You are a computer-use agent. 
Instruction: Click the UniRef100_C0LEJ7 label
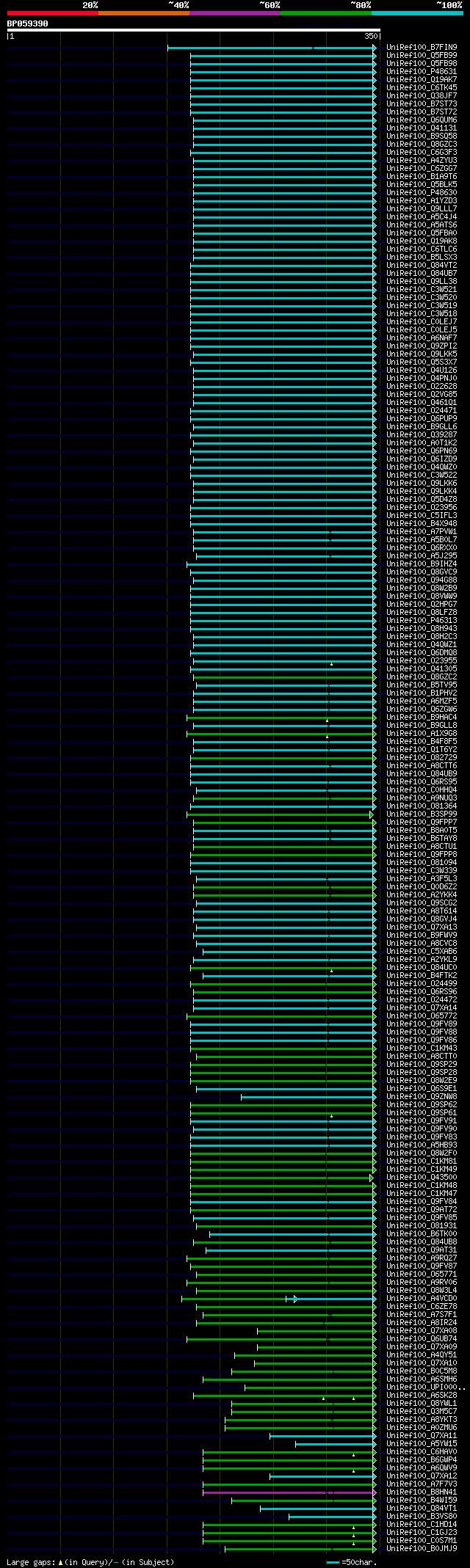[x=422, y=322]
